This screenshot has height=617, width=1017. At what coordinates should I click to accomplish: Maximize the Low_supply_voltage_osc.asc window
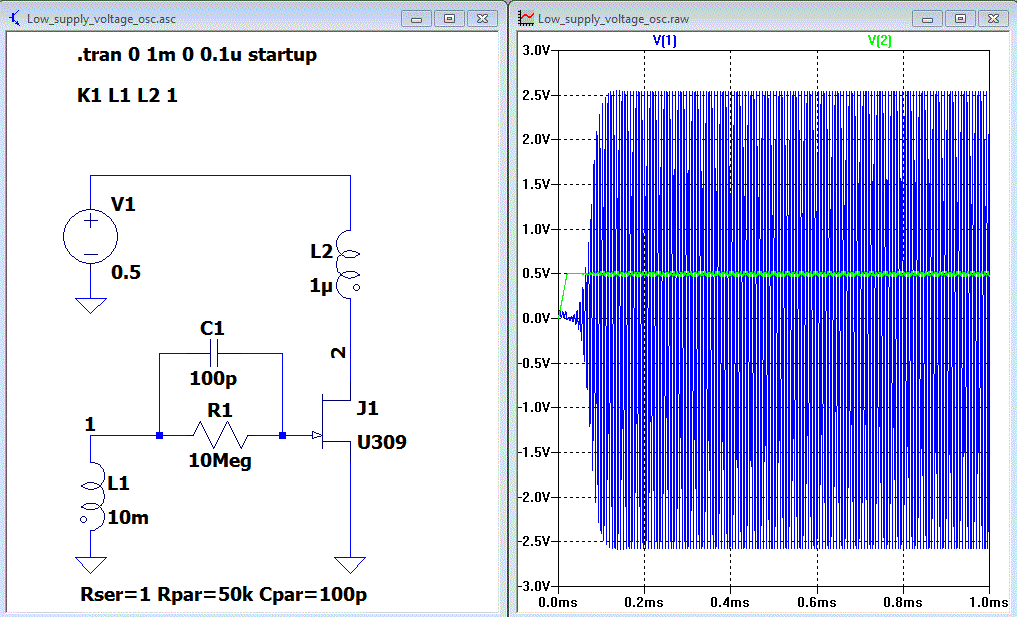pos(449,19)
